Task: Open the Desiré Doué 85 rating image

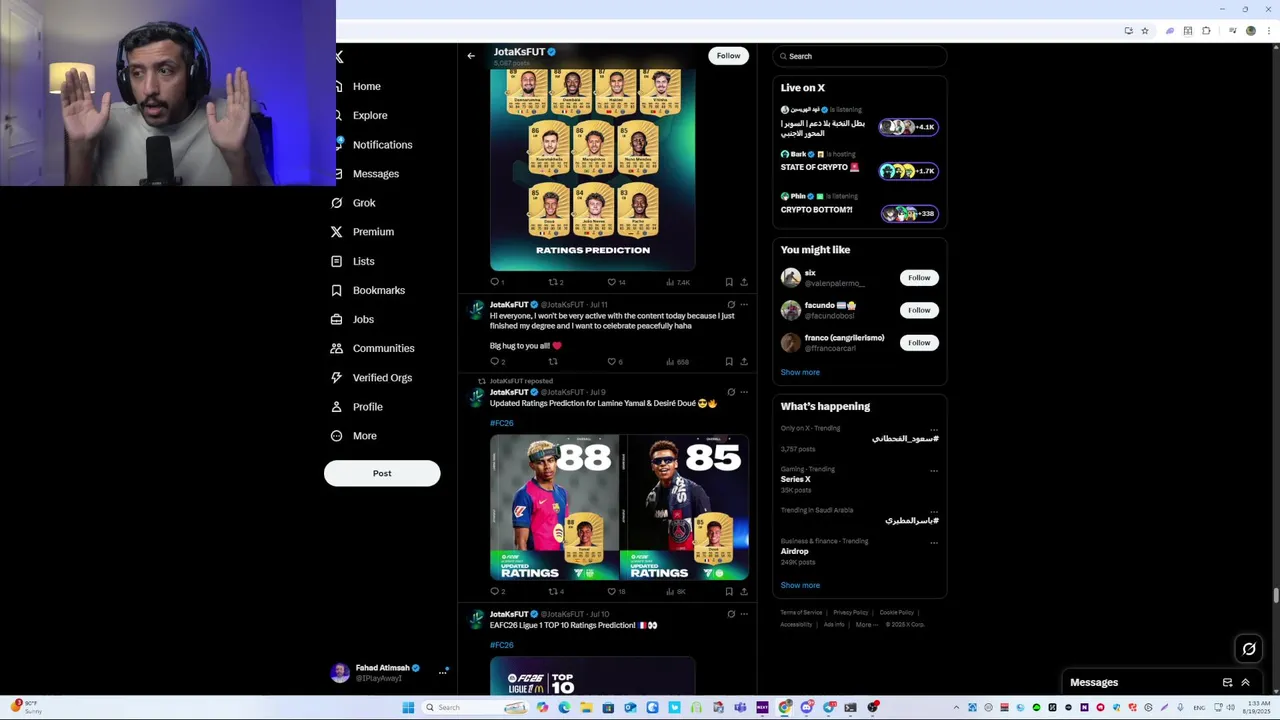Action: [x=684, y=508]
